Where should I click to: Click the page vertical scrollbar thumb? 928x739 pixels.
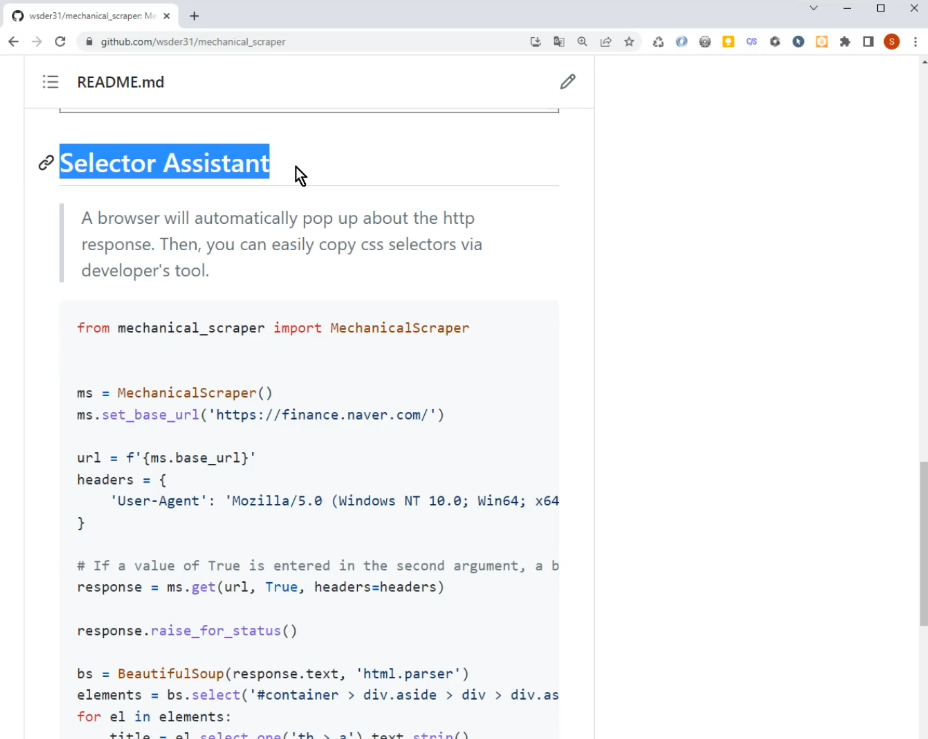(x=923, y=543)
